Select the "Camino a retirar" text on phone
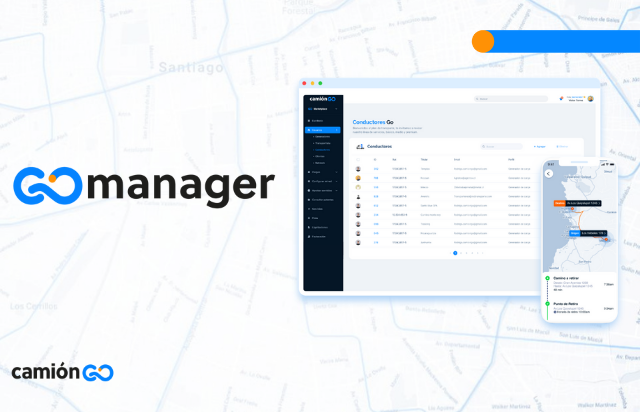This screenshot has height=412, width=640. [566, 278]
